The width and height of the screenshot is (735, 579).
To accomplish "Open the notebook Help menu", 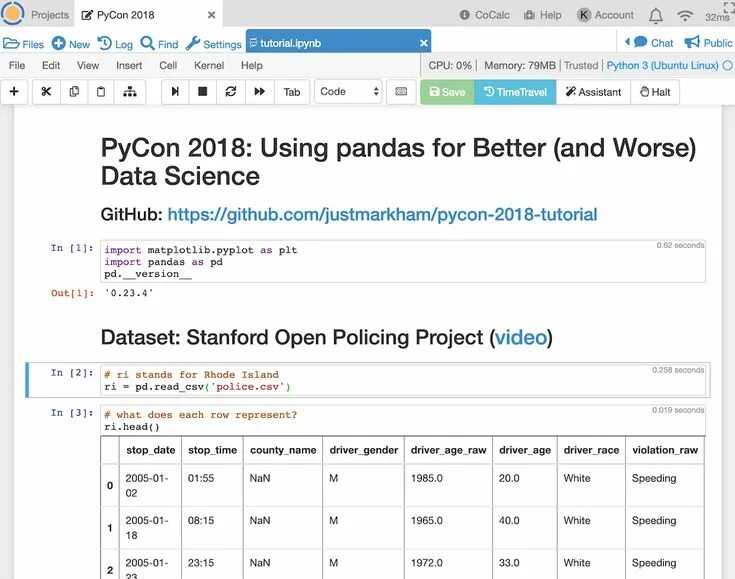I will coord(251,65).
